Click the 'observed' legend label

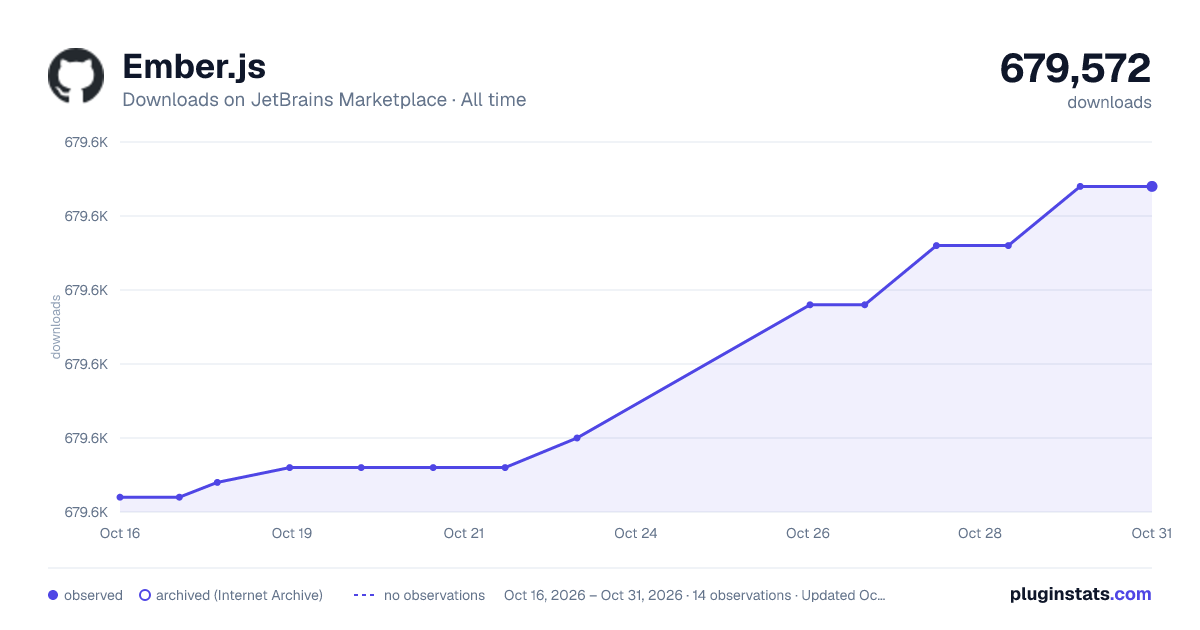coord(93,595)
